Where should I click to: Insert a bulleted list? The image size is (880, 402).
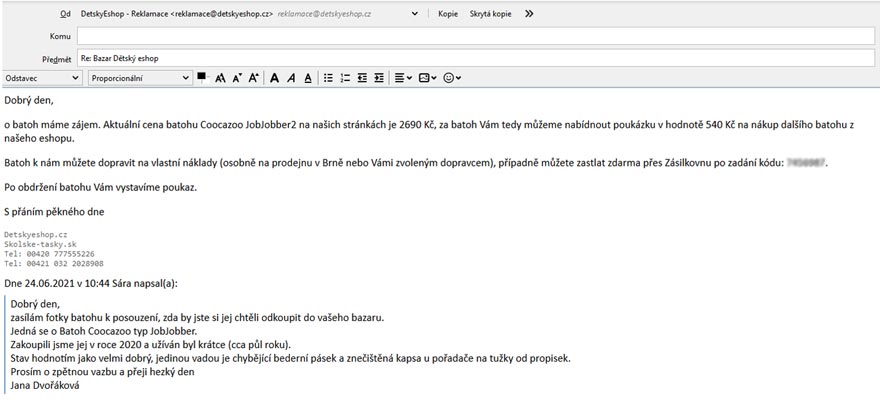pos(327,77)
